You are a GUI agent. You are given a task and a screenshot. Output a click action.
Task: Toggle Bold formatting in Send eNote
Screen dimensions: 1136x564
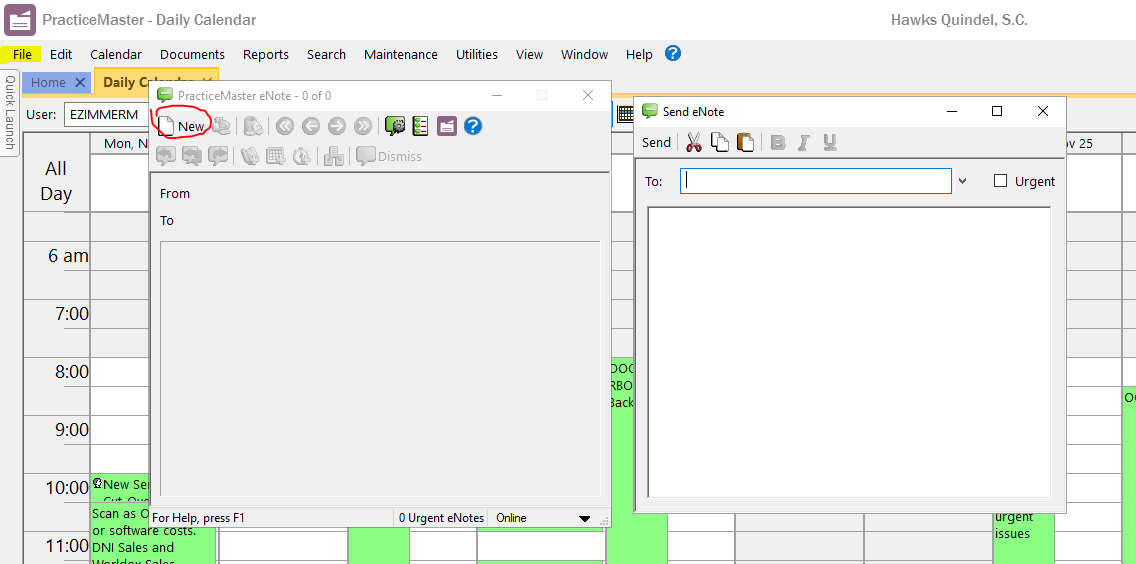coord(778,143)
